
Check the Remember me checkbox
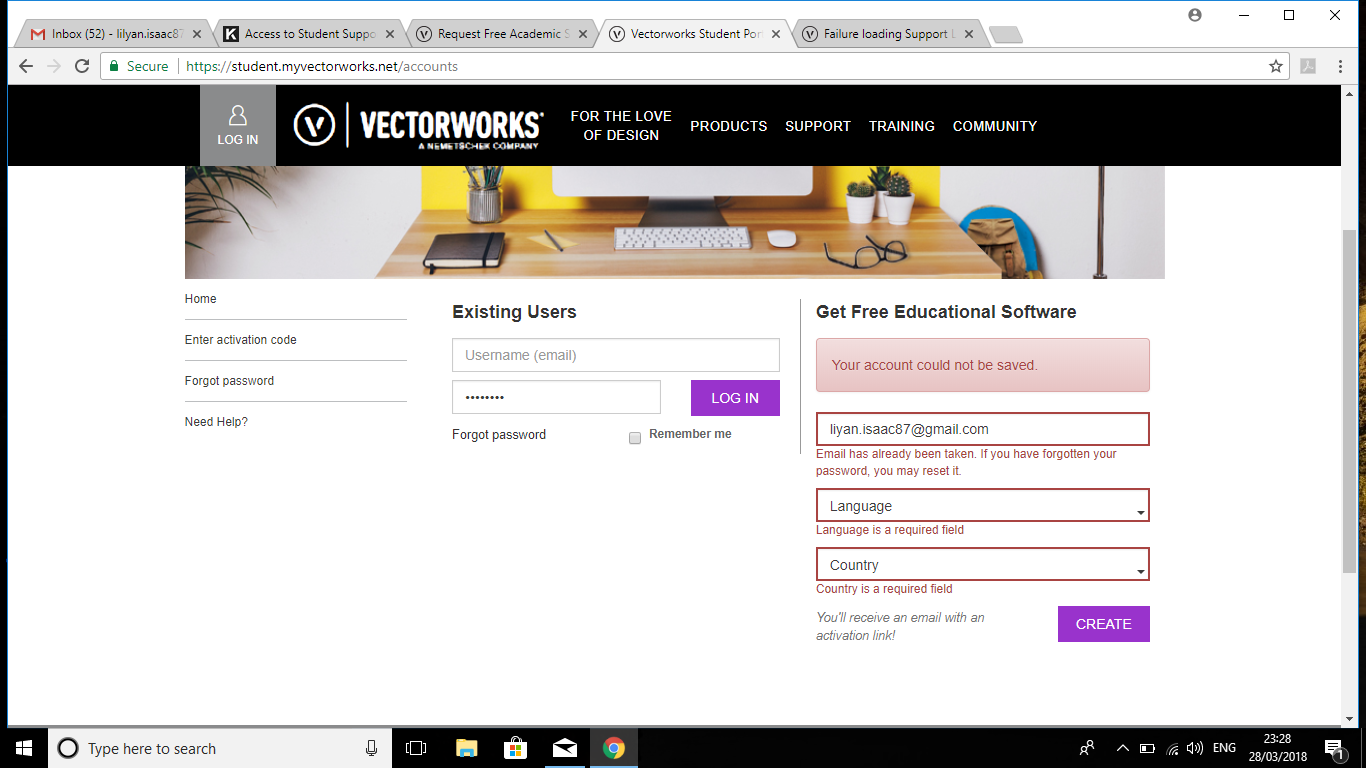[635, 438]
